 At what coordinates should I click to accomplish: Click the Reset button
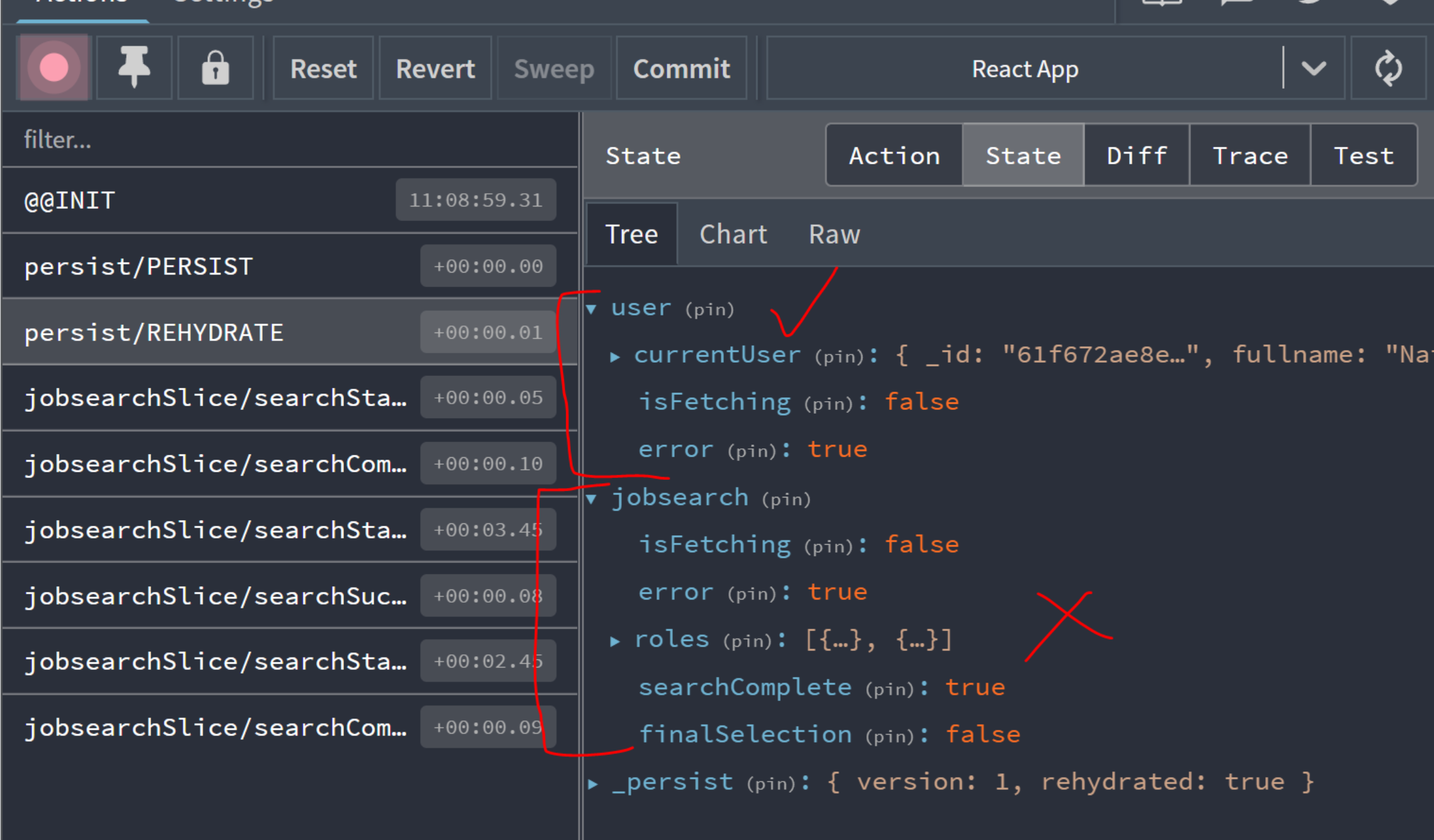click(x=323, y=69)
